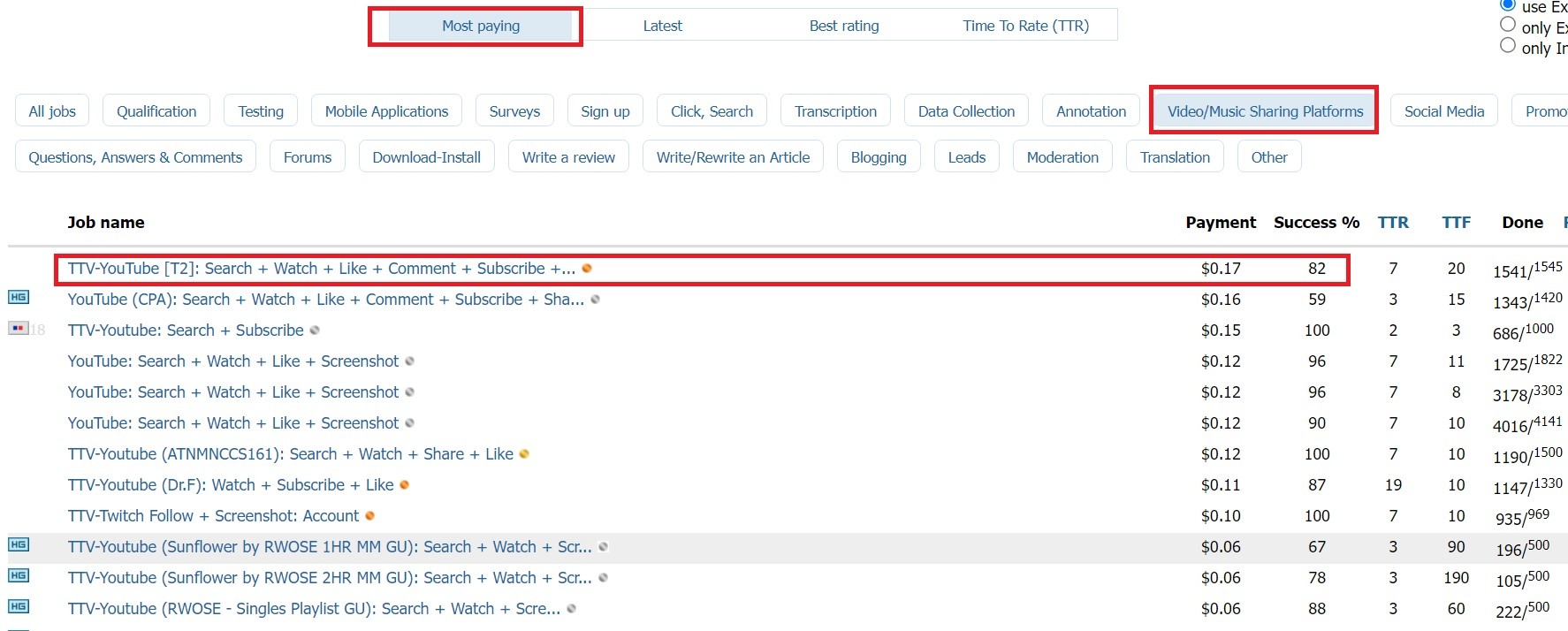This screenshot has height=631, width=1568.
Task: Click the orange dot after TTV-Youtube (Dr.F) job
Action: coord(405,485)
